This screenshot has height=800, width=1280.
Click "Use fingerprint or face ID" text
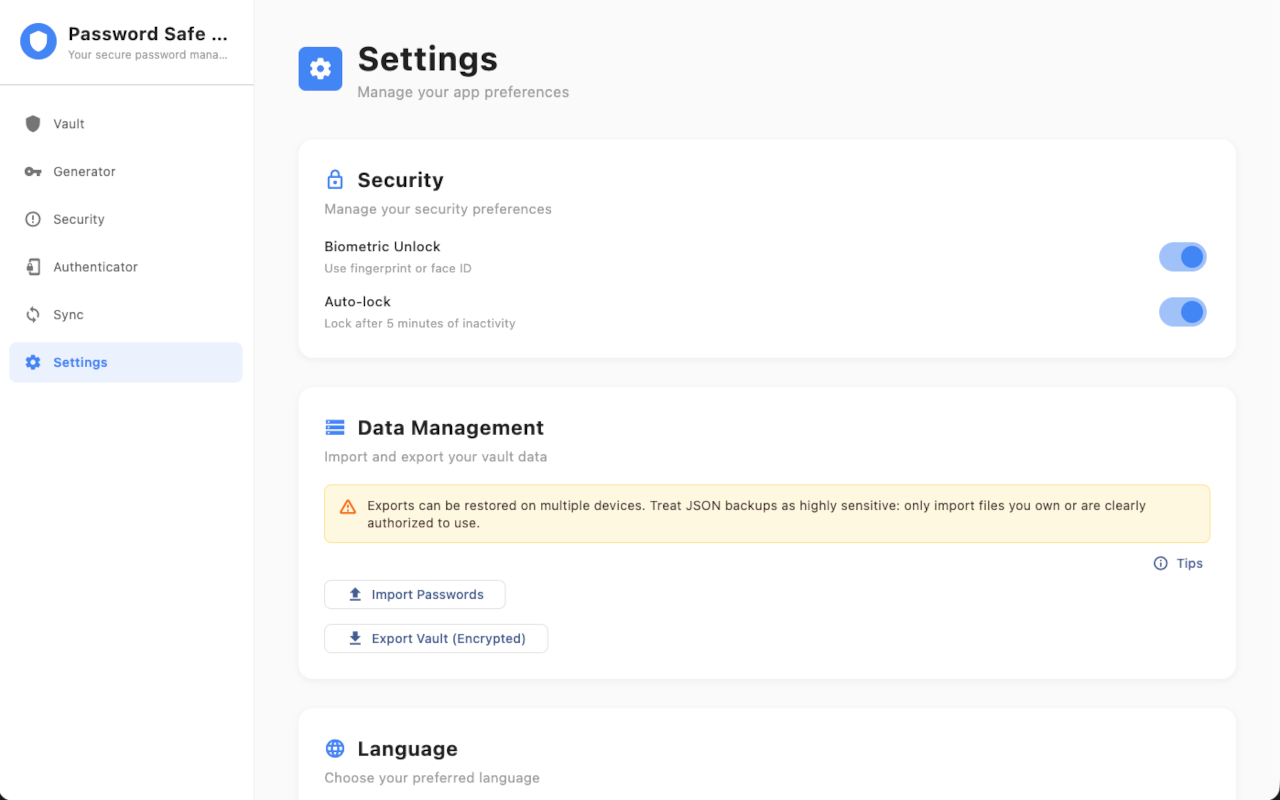tap(398, 269)
